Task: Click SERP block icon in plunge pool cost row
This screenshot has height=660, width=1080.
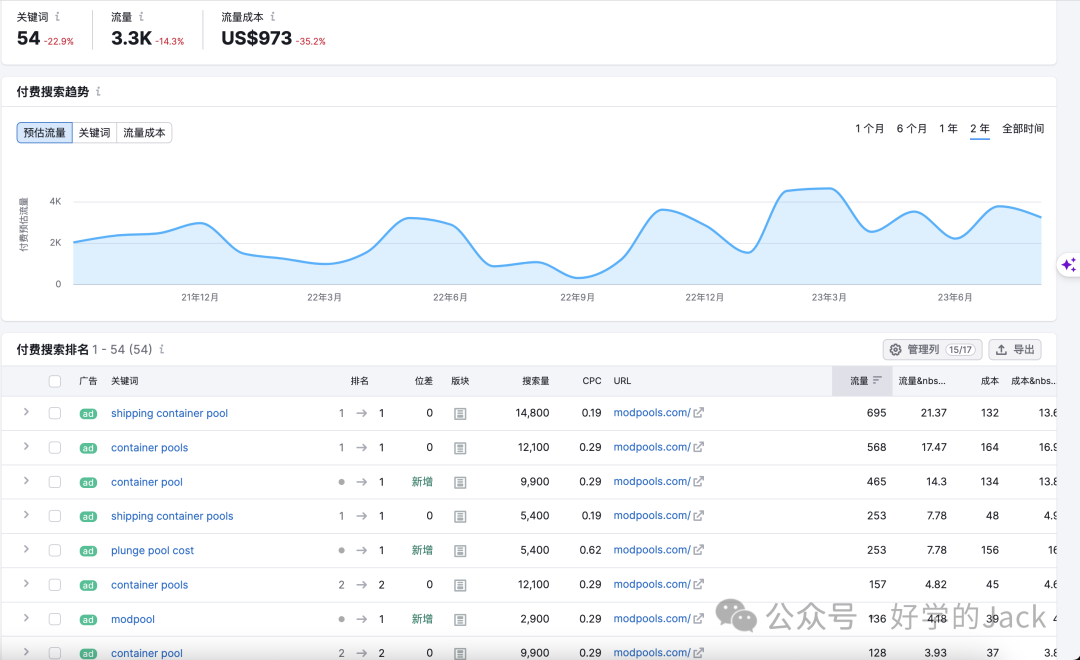Action: [x=460, y=551]
